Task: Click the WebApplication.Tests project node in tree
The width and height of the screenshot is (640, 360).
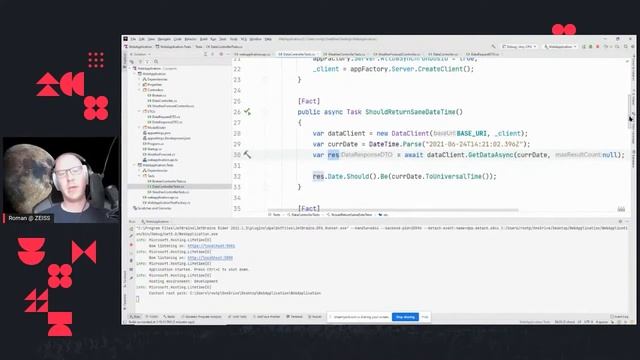Action: coord(156,165)
